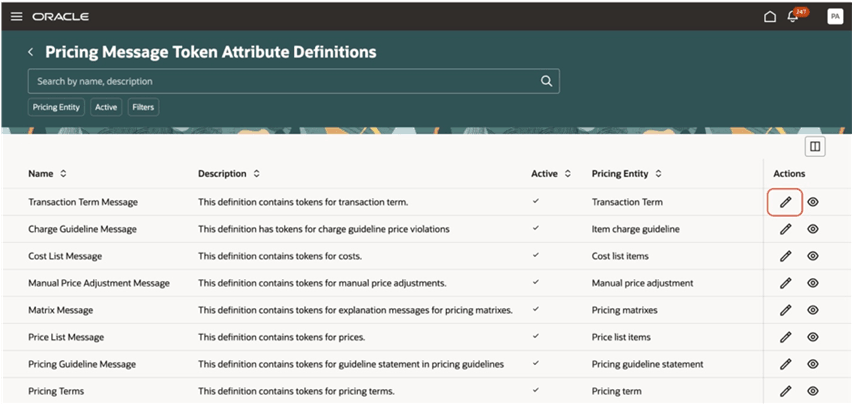This screenshot has width=854, height=406.
Task: Open the column layout icon above table
Action: (x=815, y=146)
